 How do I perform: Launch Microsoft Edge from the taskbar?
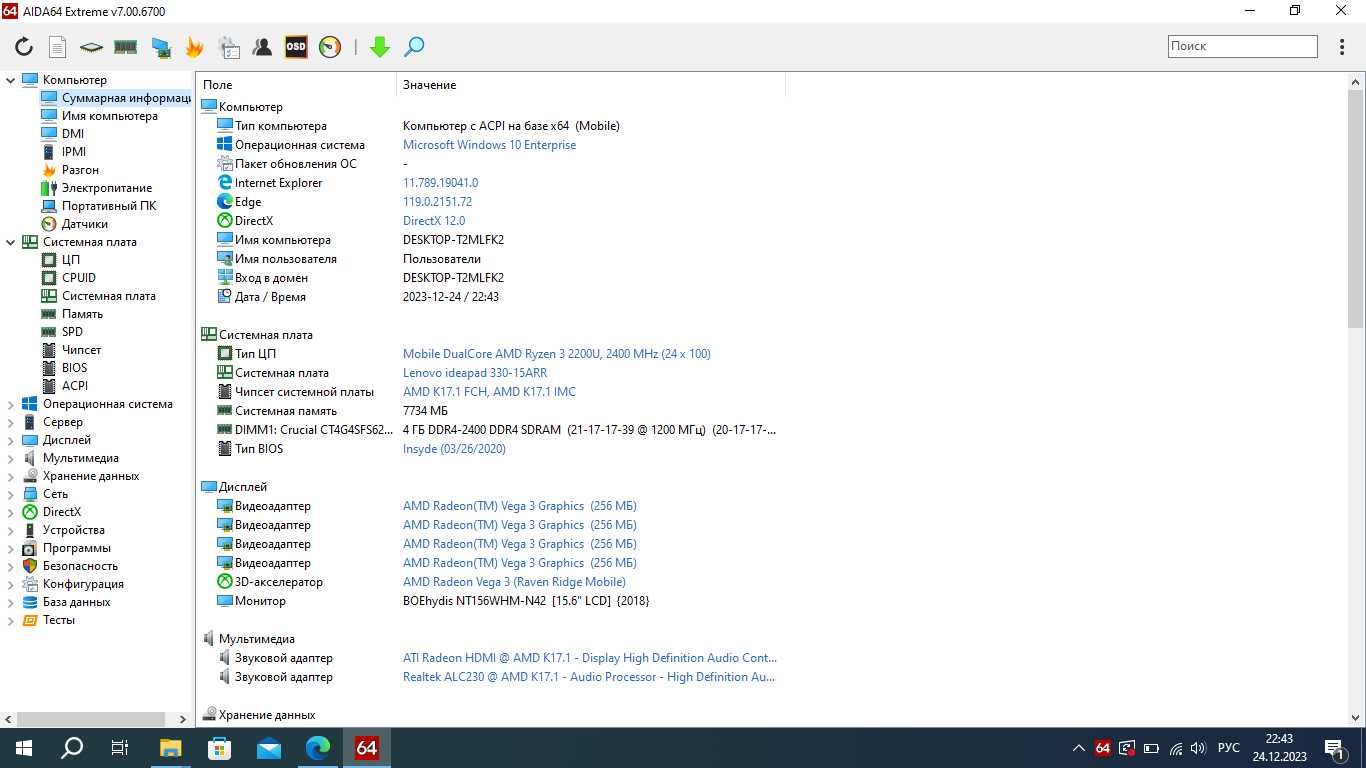318,748
